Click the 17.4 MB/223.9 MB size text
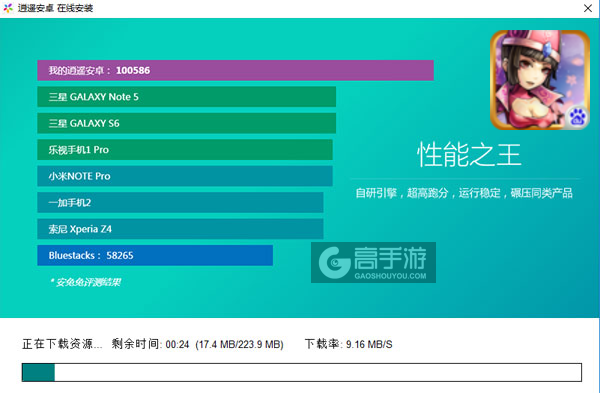Screen dimensions: 600x393 pos(240,344)
